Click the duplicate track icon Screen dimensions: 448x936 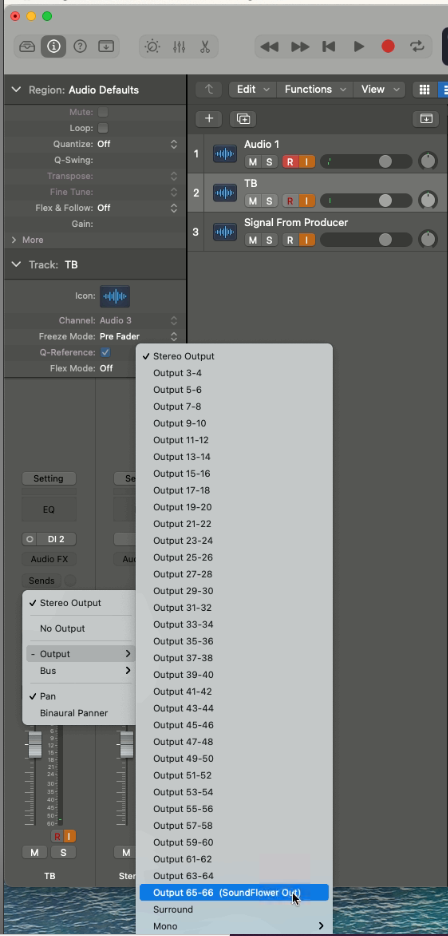243,118
